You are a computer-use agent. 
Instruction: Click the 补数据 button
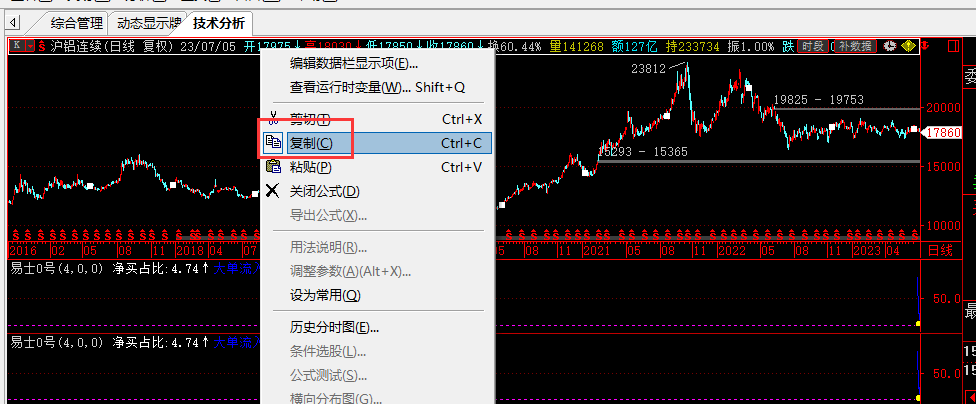856,46
